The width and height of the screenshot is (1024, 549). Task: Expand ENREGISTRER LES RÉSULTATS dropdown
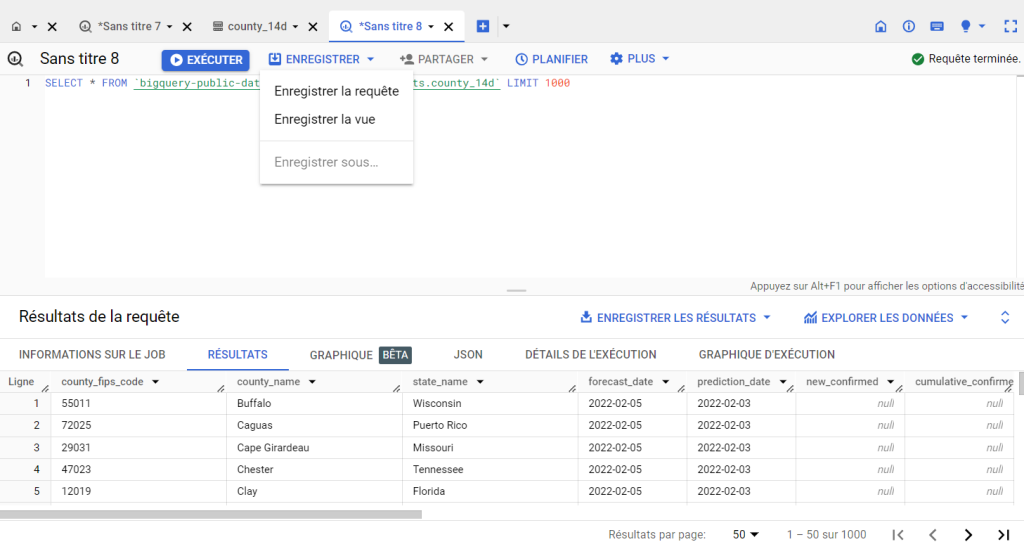[676, 318]
